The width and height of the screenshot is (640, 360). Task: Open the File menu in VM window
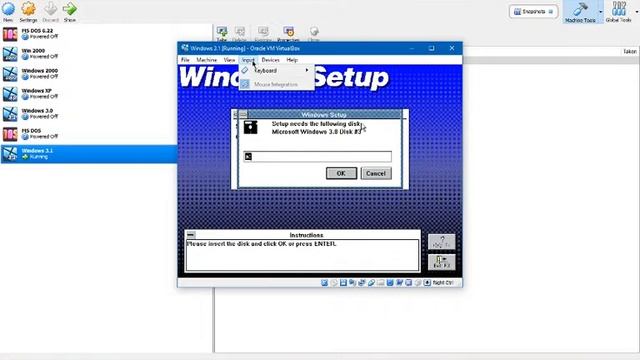pos(185,60)
